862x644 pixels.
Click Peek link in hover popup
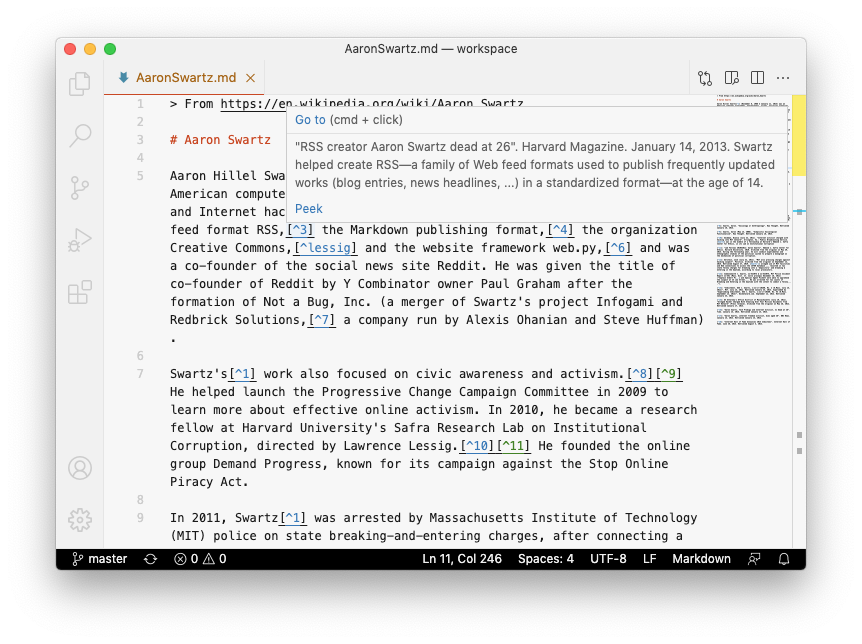[308, 209]
